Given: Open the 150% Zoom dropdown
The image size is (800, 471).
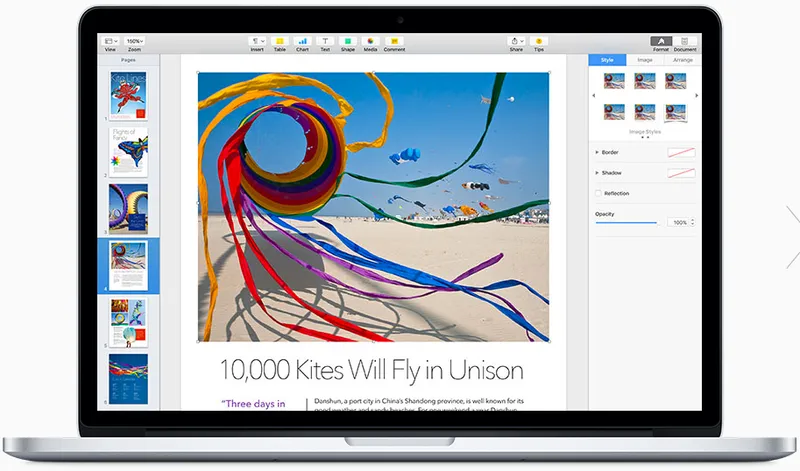Looking at the screenshot, I should [x=135, y=41].
